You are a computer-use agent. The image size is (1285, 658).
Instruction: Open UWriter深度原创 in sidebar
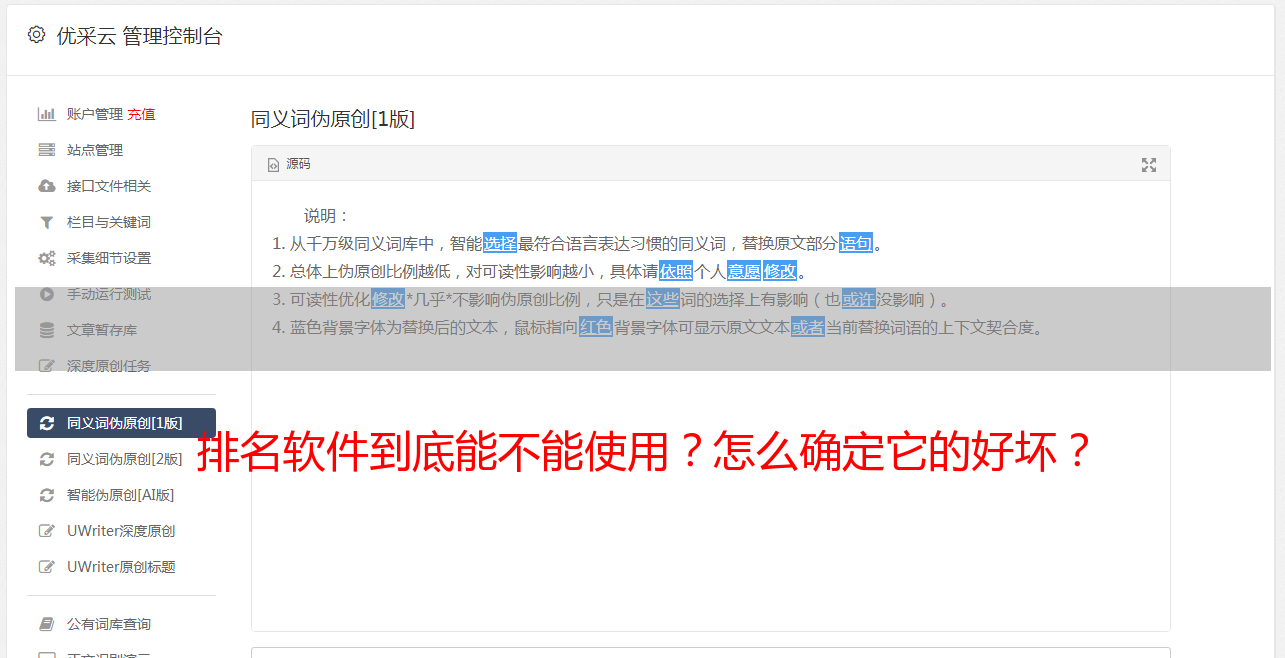pos(121,531)
